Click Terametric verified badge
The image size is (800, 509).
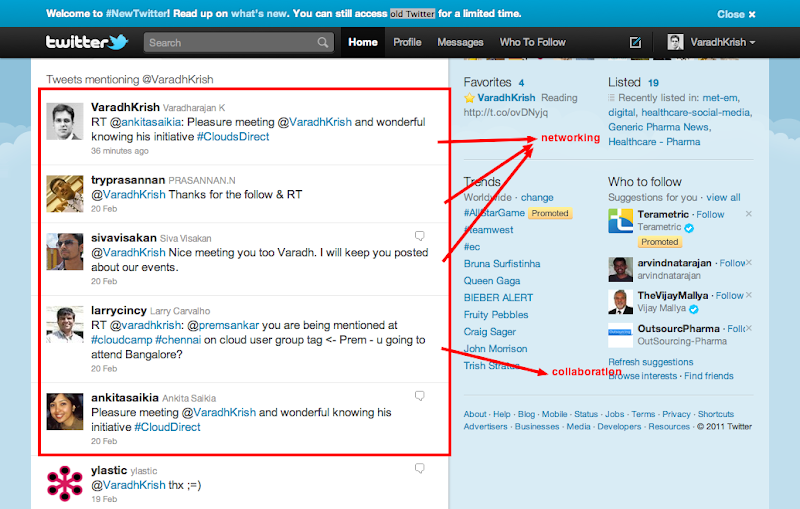tap(689, 228)
